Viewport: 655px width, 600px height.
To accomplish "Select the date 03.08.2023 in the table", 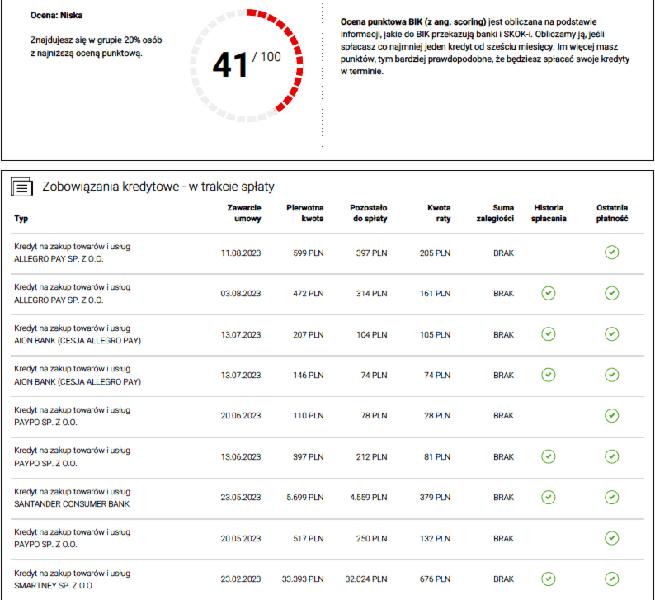I will point(241,294).
